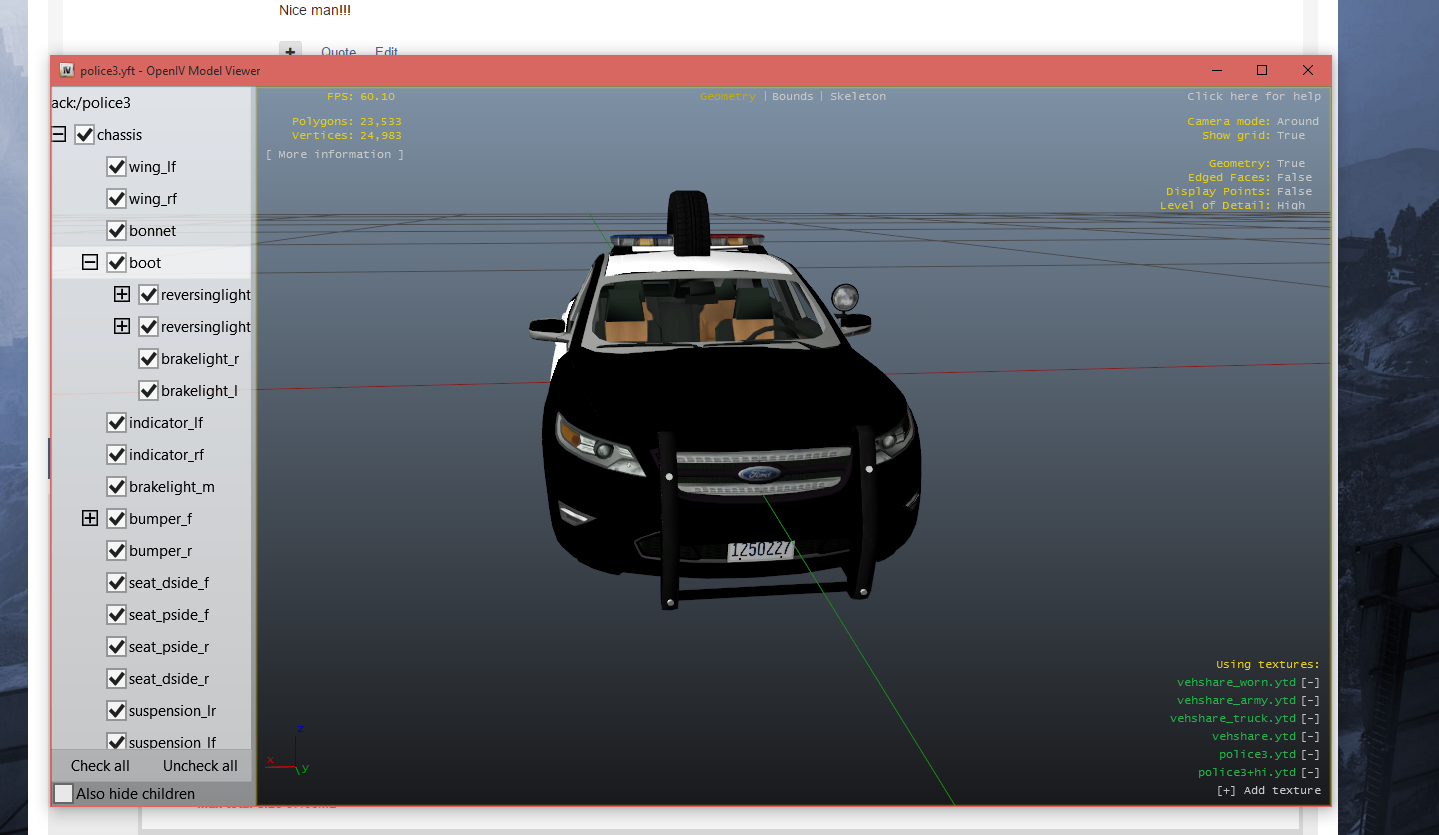
Task: Click the OpenIV app icon in title bar
Action: [67, 70]
